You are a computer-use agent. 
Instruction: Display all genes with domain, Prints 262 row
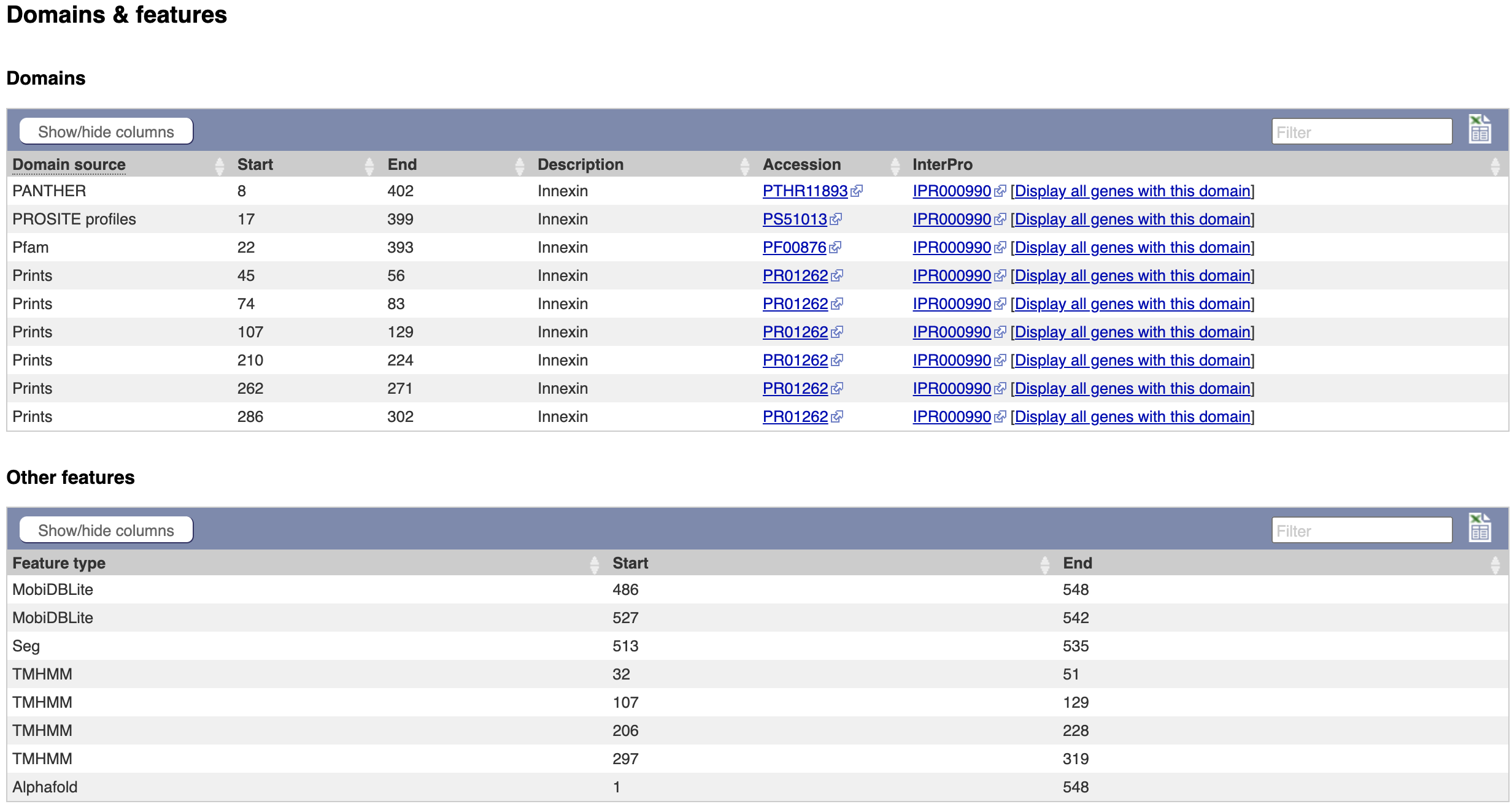click(1133, 388)
